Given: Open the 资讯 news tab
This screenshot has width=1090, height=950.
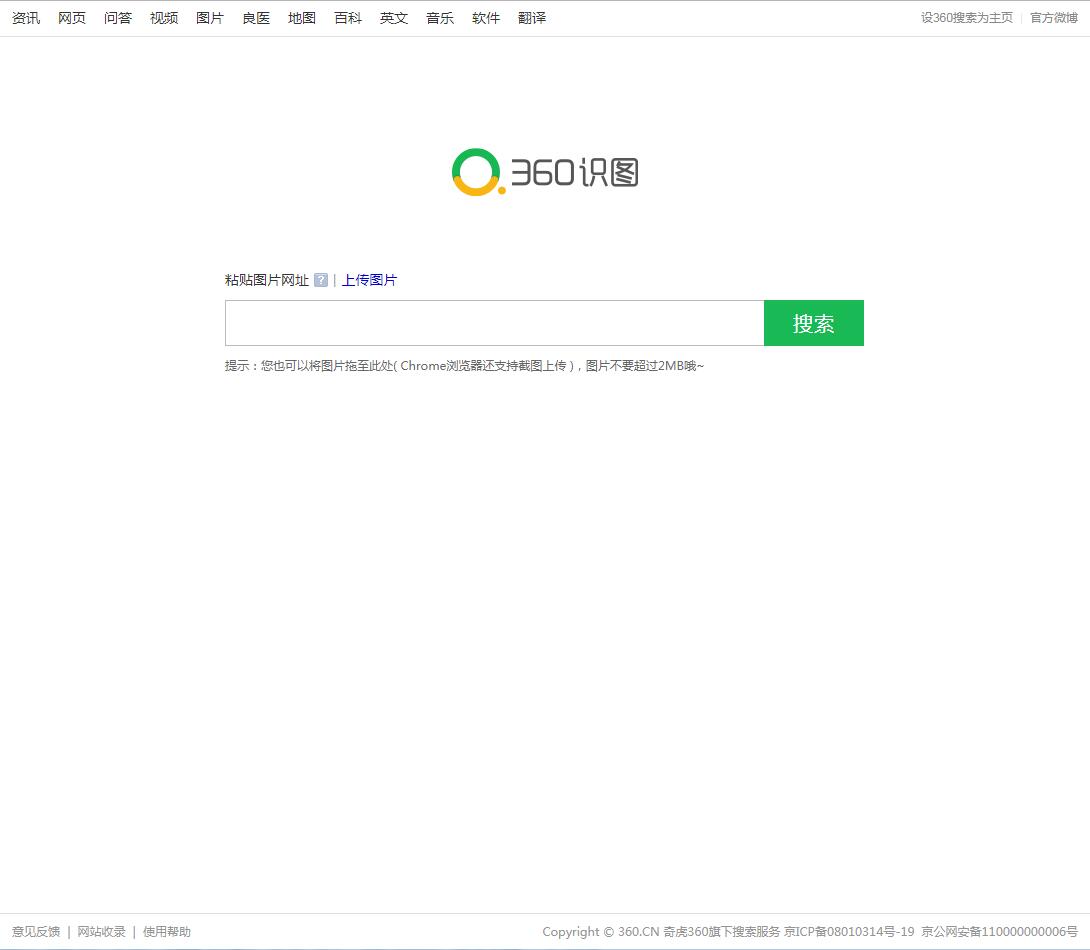Looking at the screenshot, I should point(26,18).
